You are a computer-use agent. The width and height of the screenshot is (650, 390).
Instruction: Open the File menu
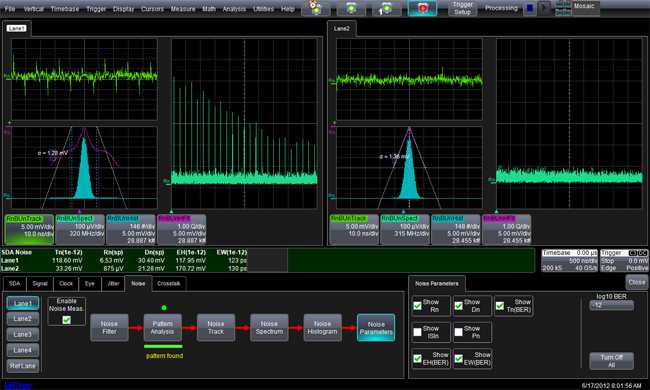10,9
